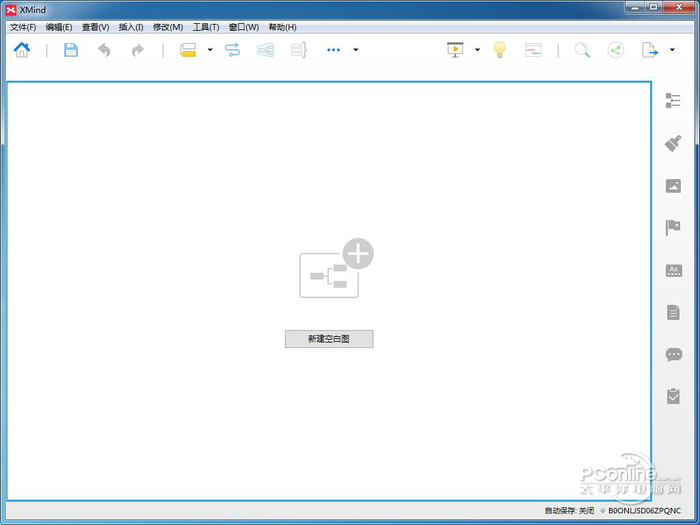Open the 编辑(E) menu
The width and height of the screenshot is (700, 525).
(x=59, y=27)
